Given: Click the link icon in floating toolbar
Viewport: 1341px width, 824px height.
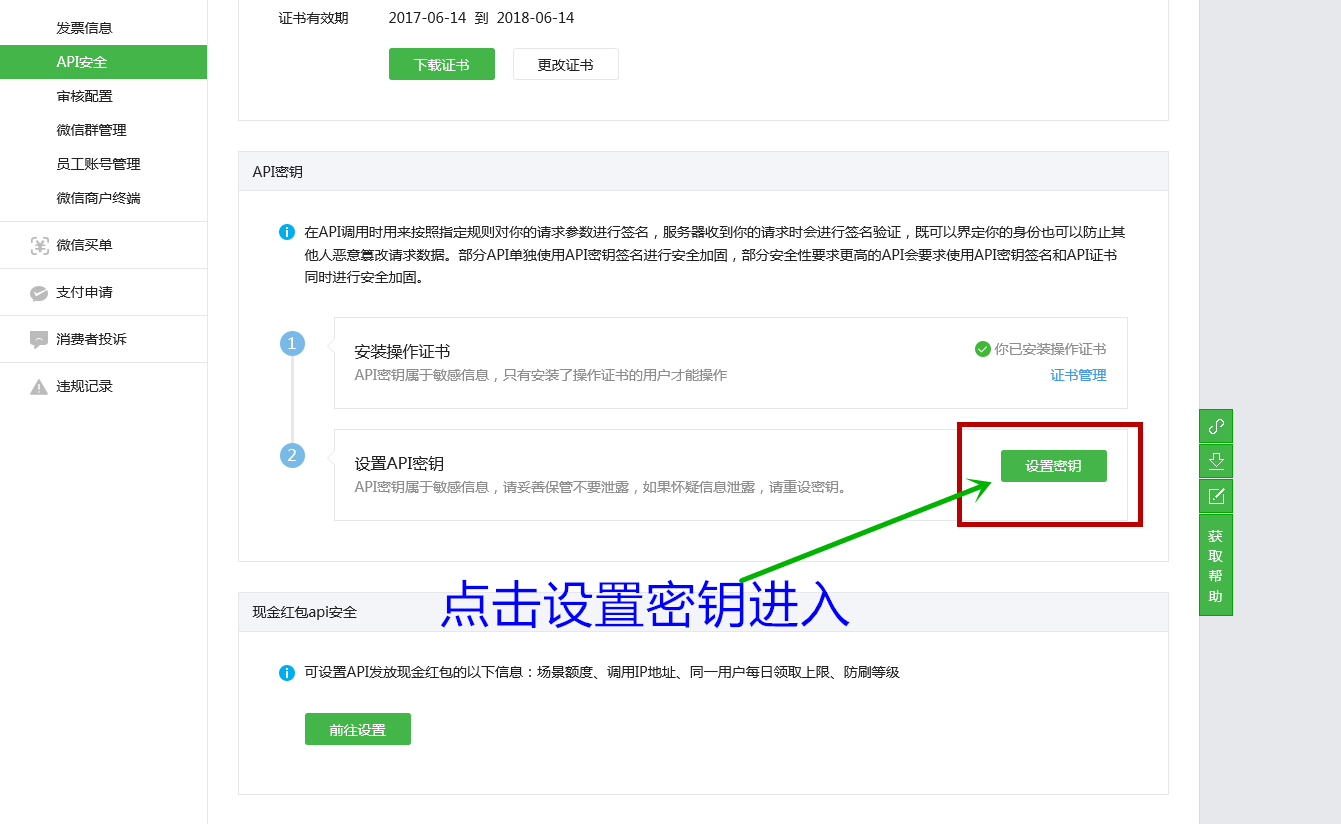Looking at the screenshot, I should 1216,426.
